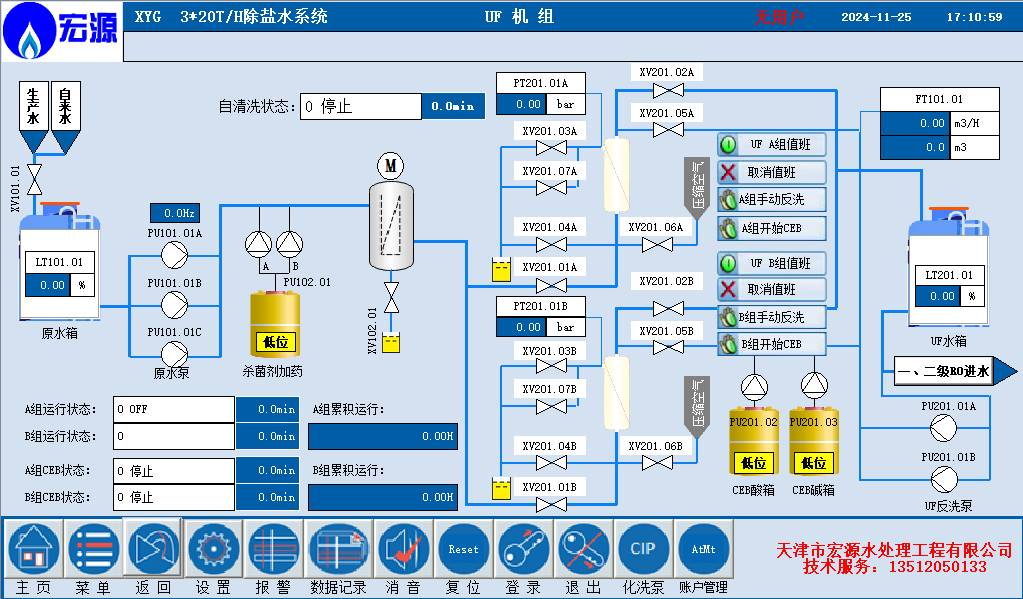This screenshot has height=599, width=1023.
Task: Click UF backwash pump PU201.01B
Action: [x=943, y=480]
